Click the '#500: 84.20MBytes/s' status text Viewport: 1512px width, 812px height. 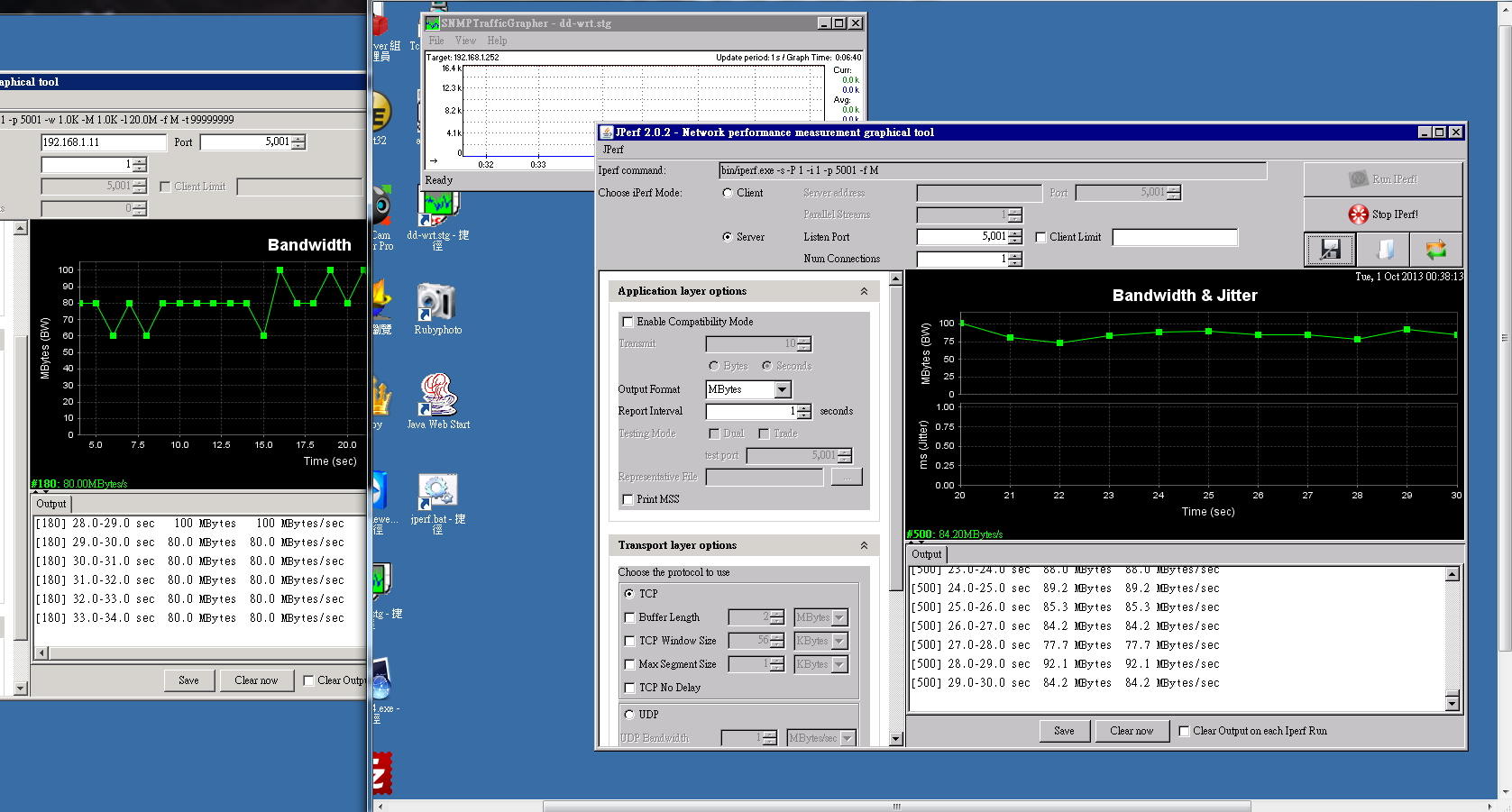(955, 534)
